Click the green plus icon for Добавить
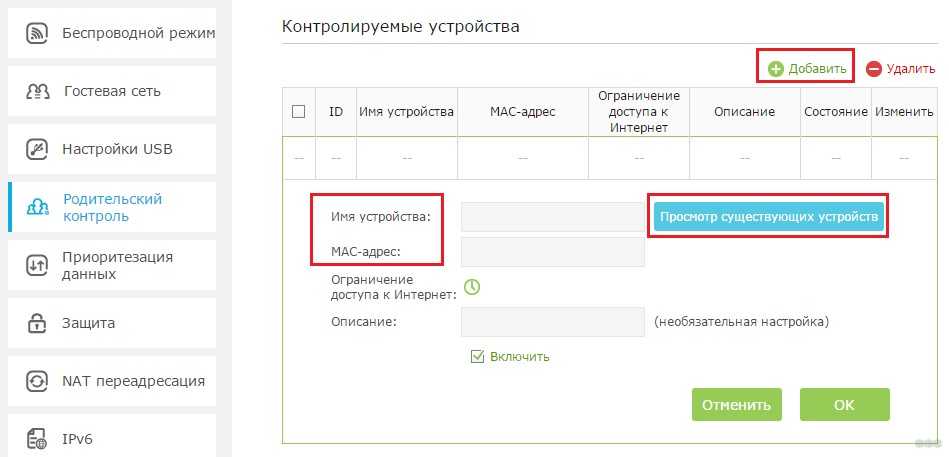Viewport: 949px width, 457px height. 775,69
